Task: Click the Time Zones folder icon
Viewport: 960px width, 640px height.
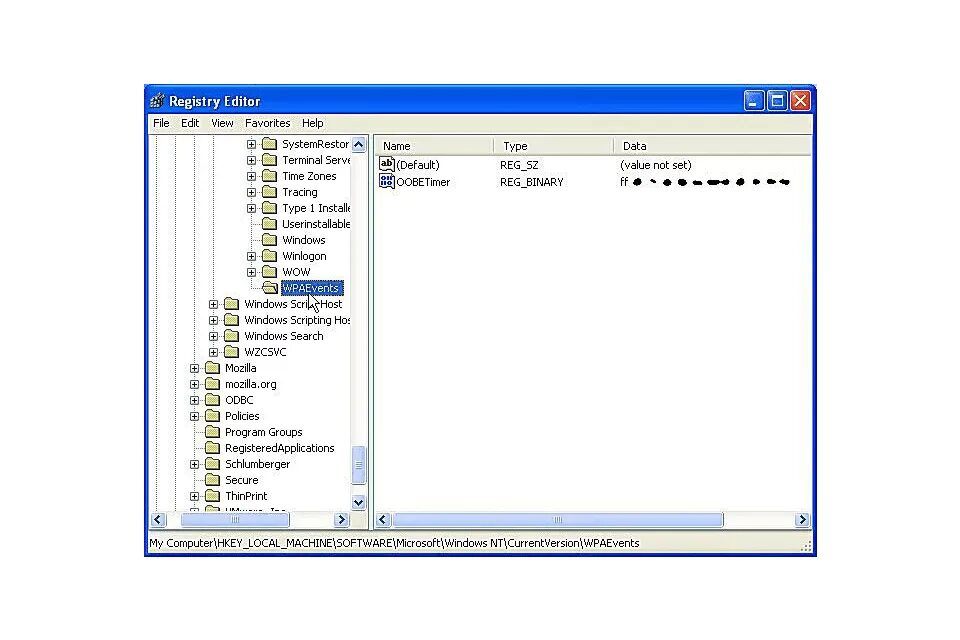Action: pos(269,176)
